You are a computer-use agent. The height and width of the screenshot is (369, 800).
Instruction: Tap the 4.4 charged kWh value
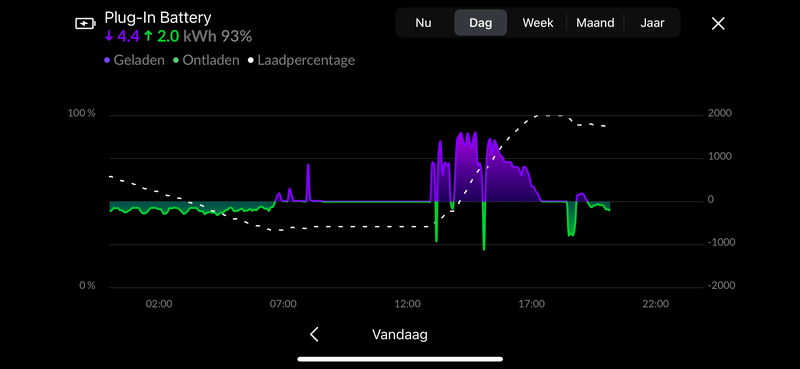[122, 37]
